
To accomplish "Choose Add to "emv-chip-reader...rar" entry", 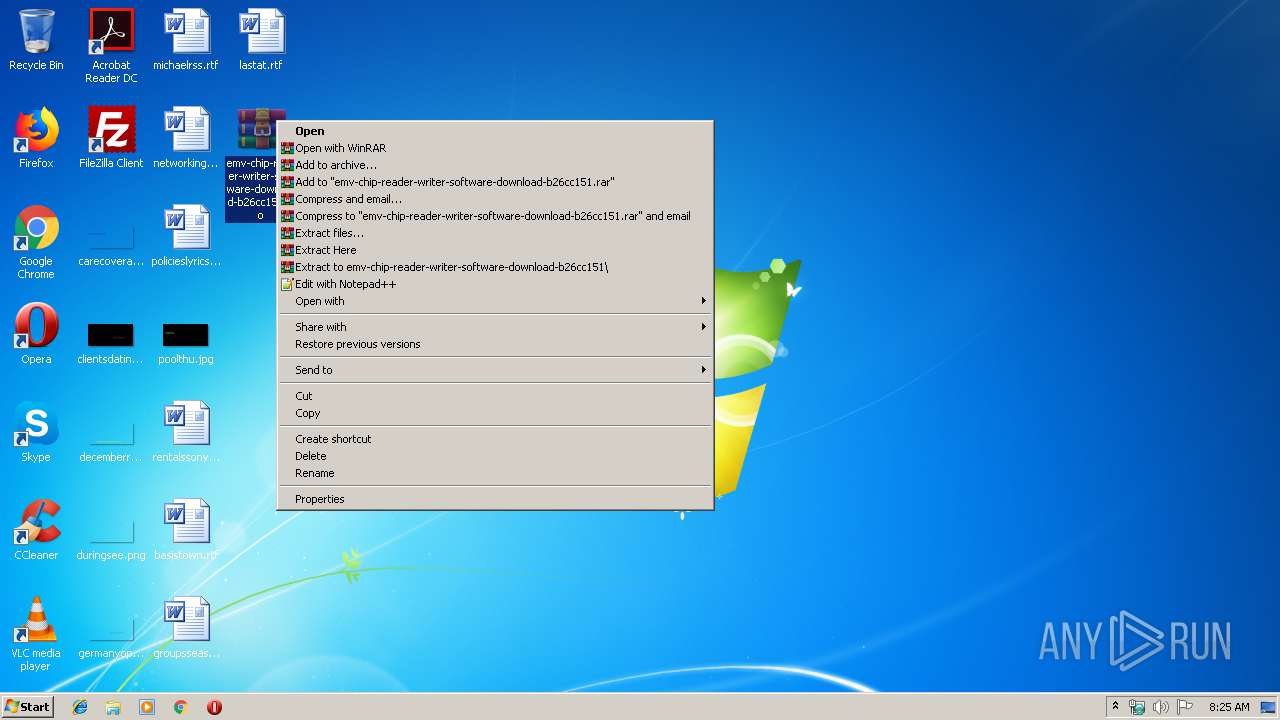I will tap(495, 182).
